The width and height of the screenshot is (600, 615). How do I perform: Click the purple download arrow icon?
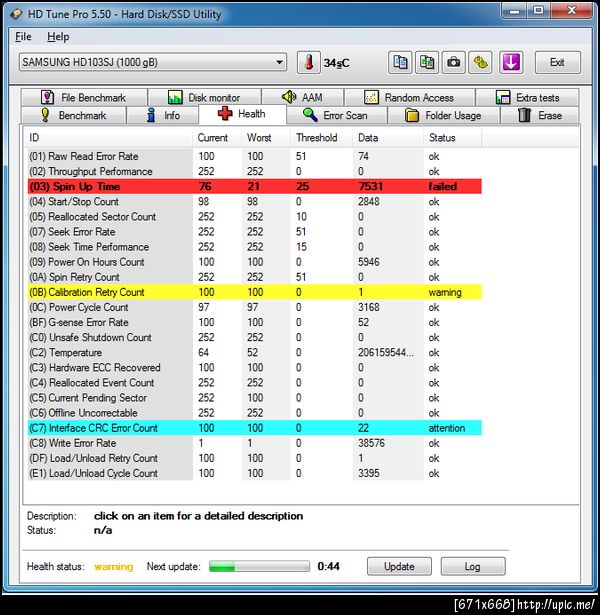pyautogui.click(x=511, y=62)
